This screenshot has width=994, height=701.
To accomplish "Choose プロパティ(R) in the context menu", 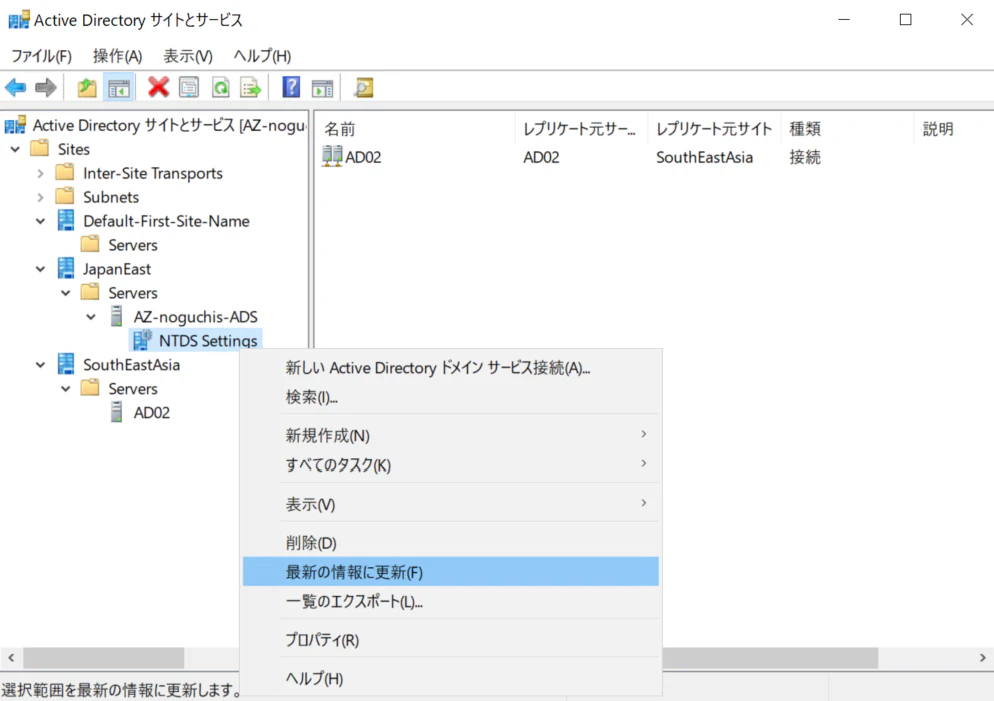I will pos(451,640).
